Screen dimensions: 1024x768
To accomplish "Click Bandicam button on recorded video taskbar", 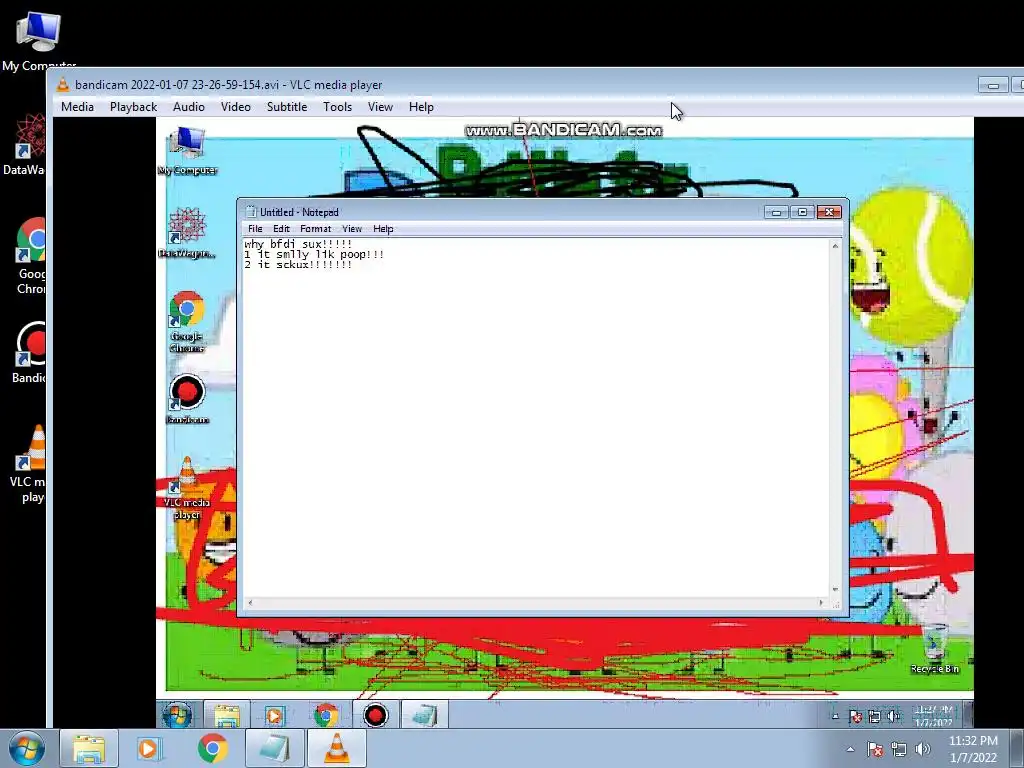I will 376,715.
